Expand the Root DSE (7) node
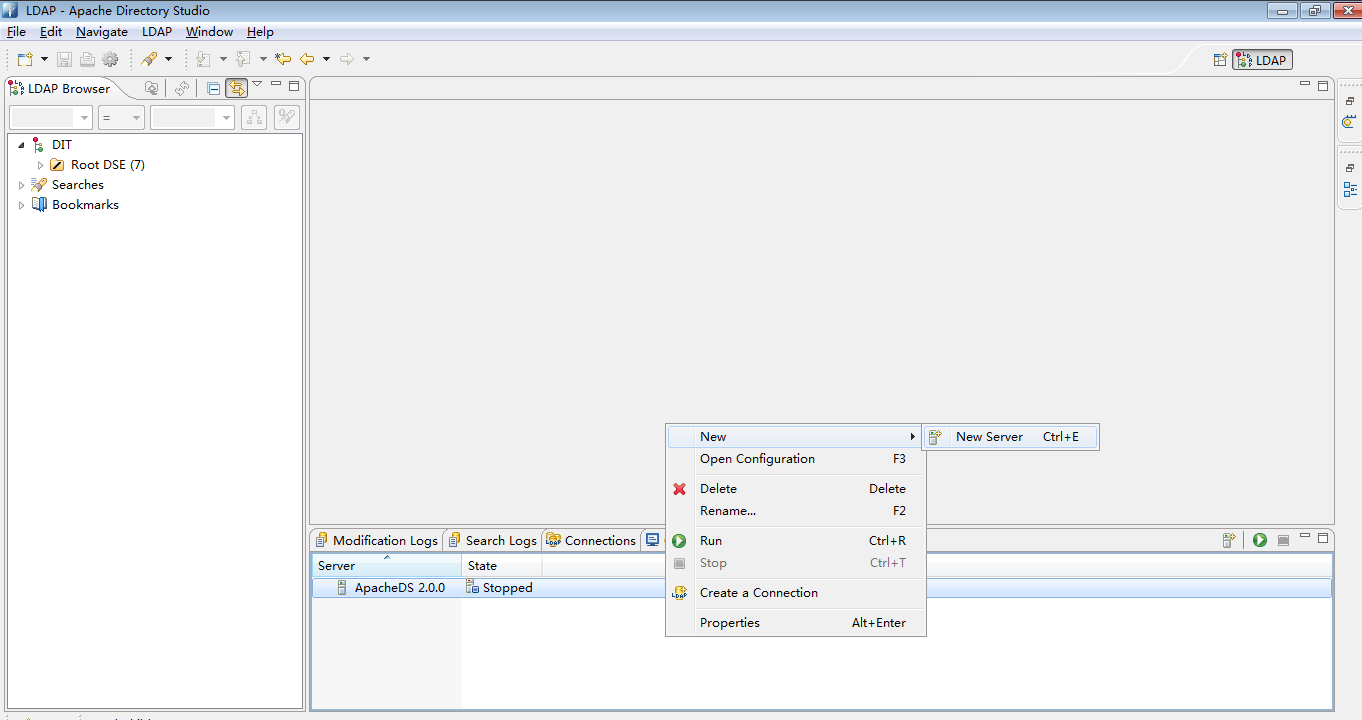The height and width of the screenshot is (720, 1362). click(x=41, y=165)
